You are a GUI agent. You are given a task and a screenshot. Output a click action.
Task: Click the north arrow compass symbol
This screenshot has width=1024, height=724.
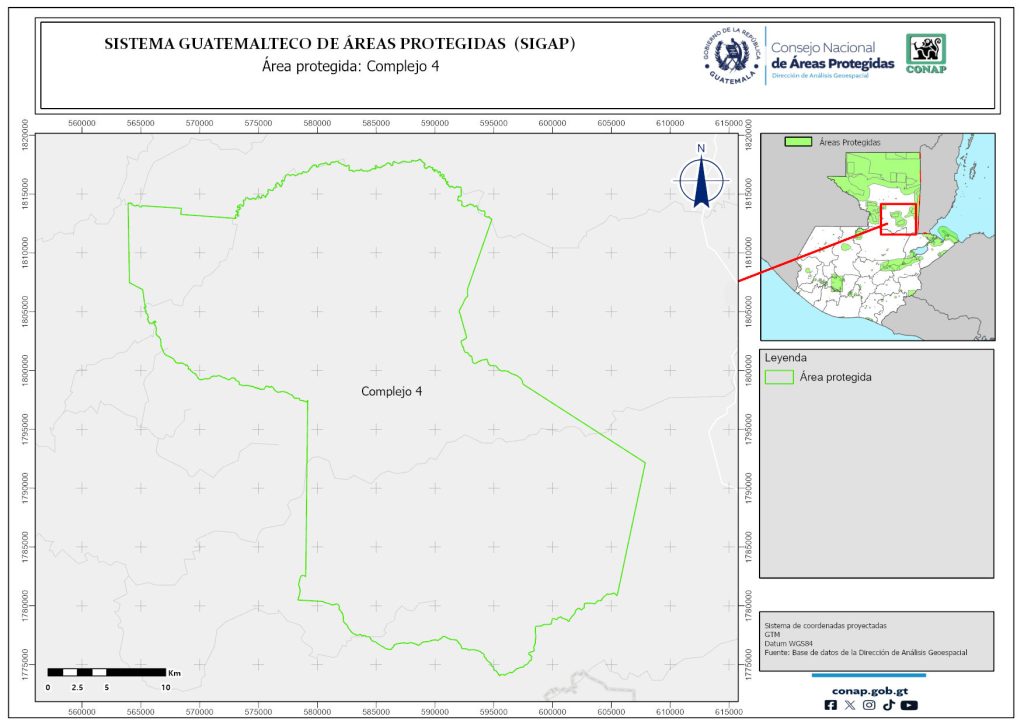click(x=701, y=178)
